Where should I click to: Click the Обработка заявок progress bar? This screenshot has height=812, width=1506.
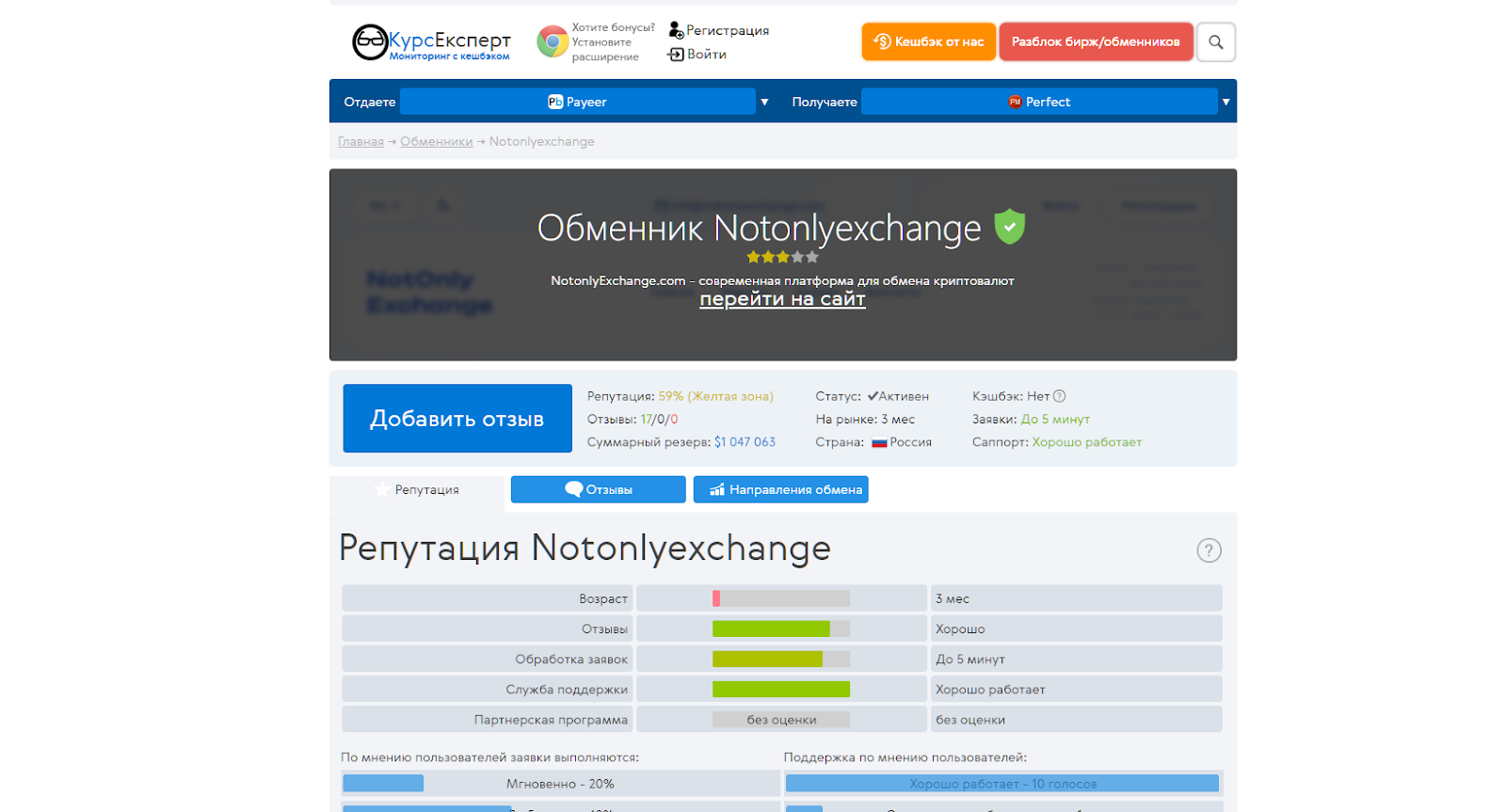tap(781, 659)
